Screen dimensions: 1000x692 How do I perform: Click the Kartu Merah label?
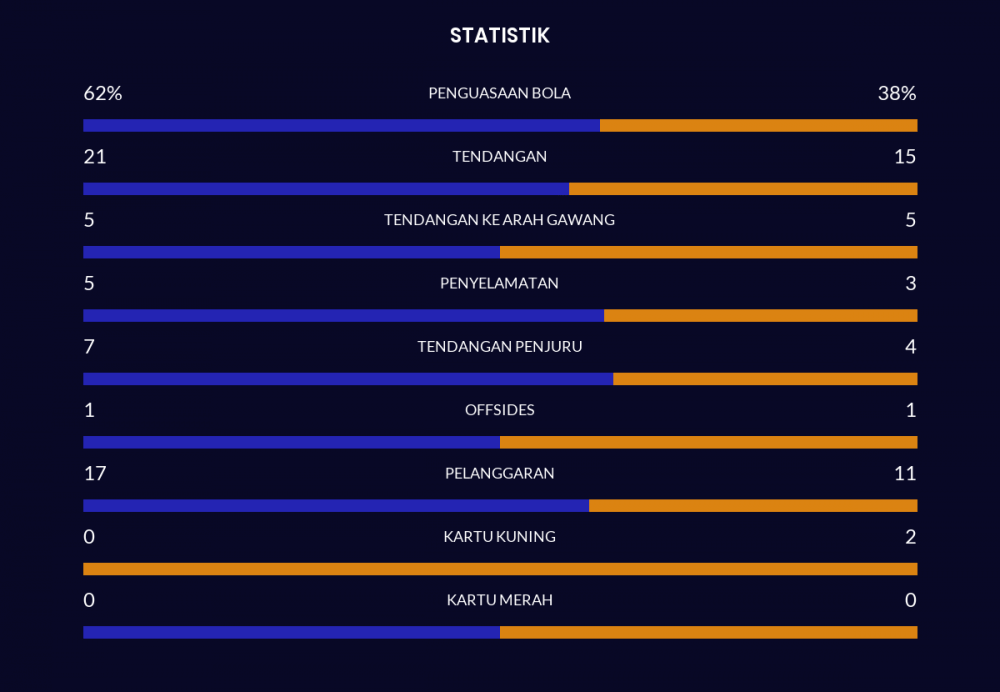tap(499, 600)
